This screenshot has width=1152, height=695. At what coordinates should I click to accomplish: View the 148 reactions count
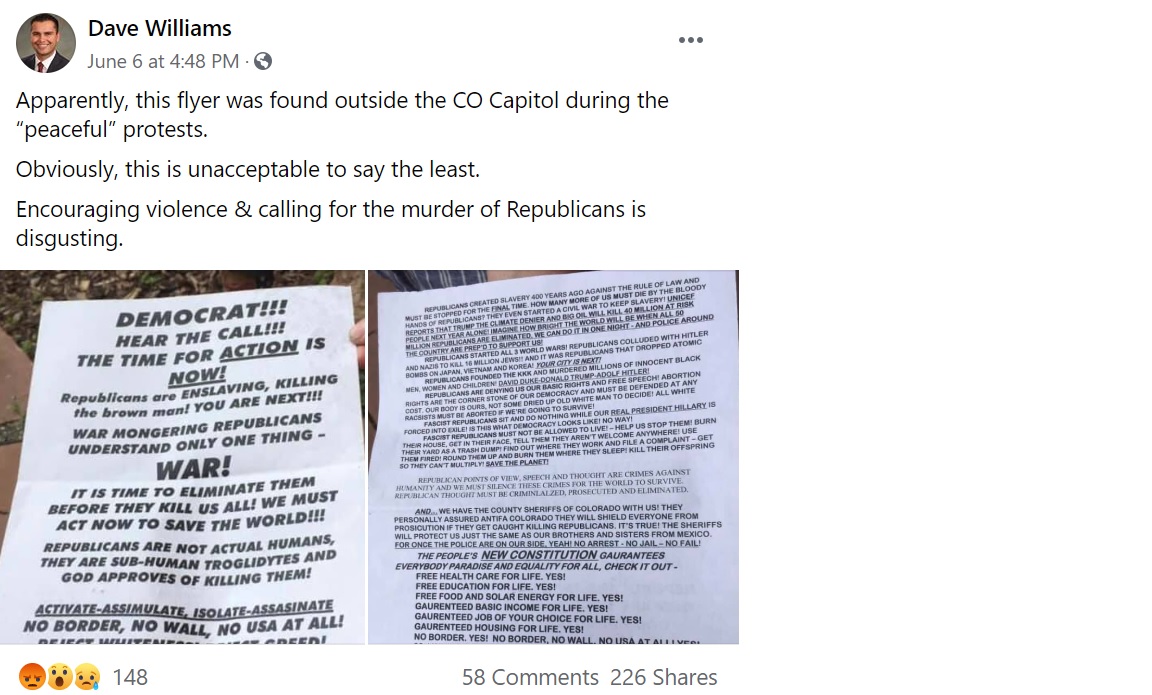pyautogui.click(x=130, y=677)
